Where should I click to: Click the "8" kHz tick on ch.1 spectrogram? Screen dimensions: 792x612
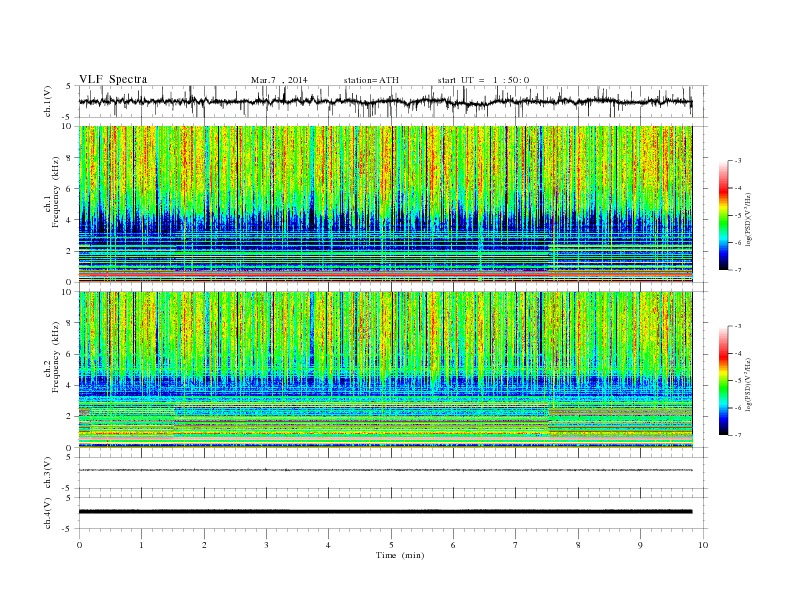tap(70, 158)
